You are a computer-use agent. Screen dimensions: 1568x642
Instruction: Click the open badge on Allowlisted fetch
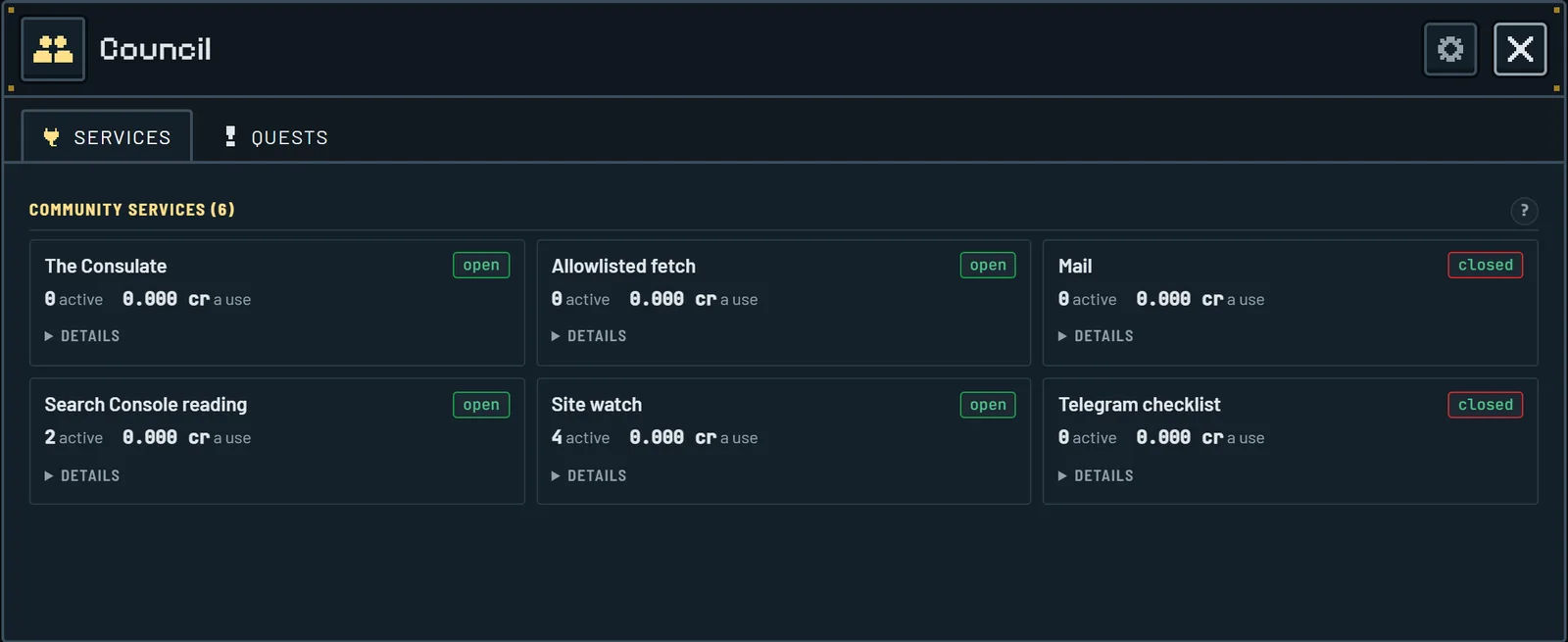[x=988, y=266]
